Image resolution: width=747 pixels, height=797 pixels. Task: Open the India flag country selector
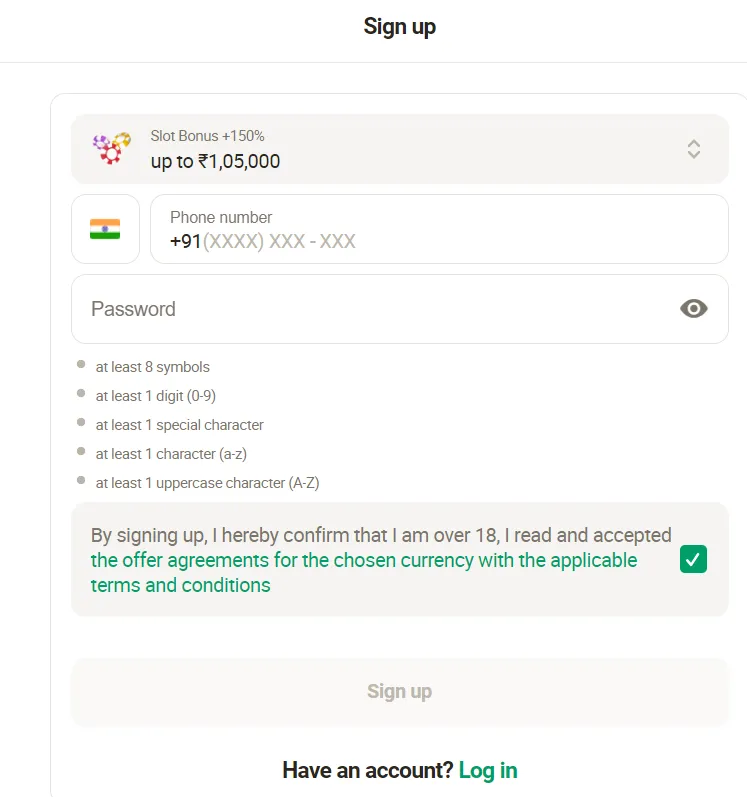point(105,229)
